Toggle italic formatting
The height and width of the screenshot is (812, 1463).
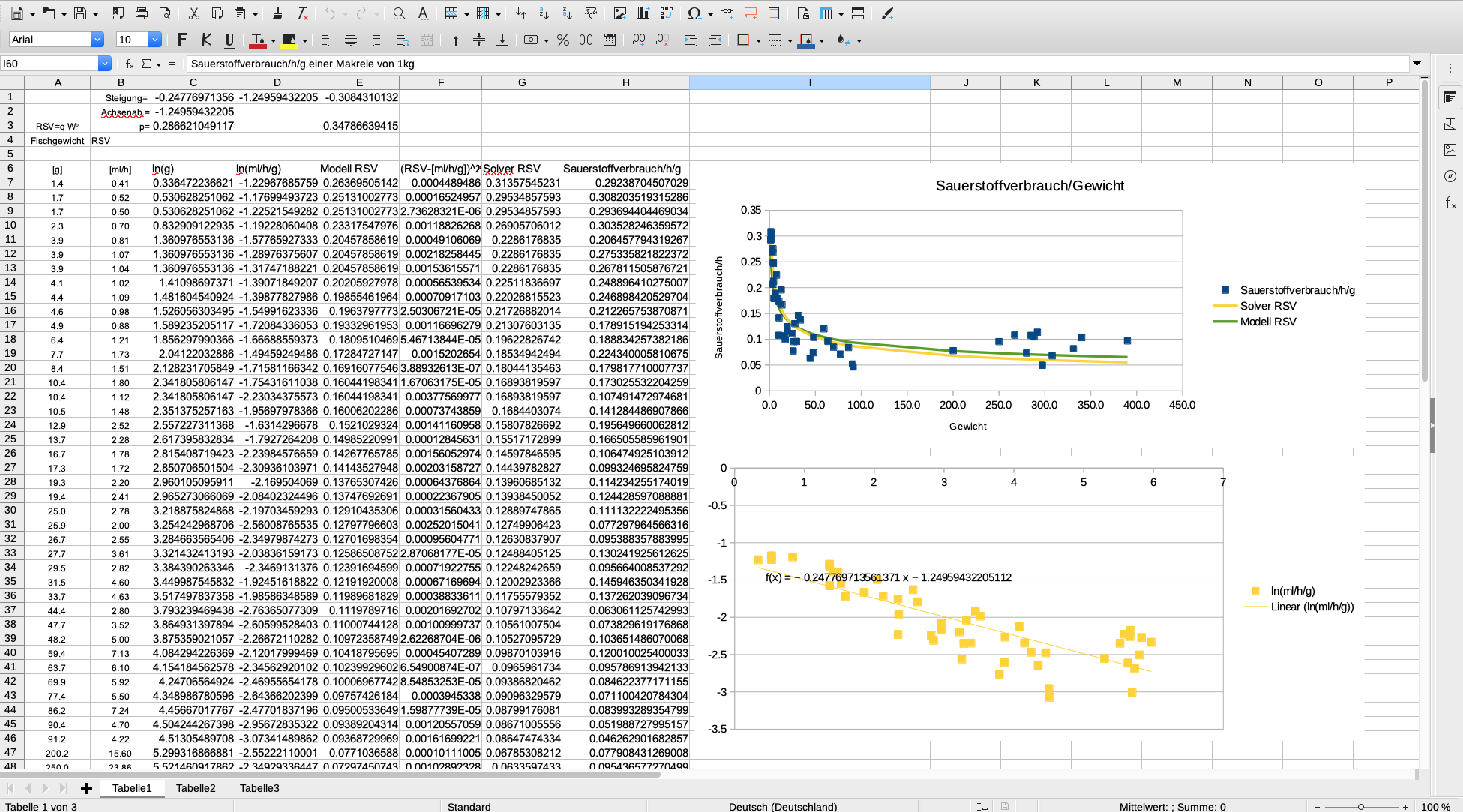click(206, 40)
